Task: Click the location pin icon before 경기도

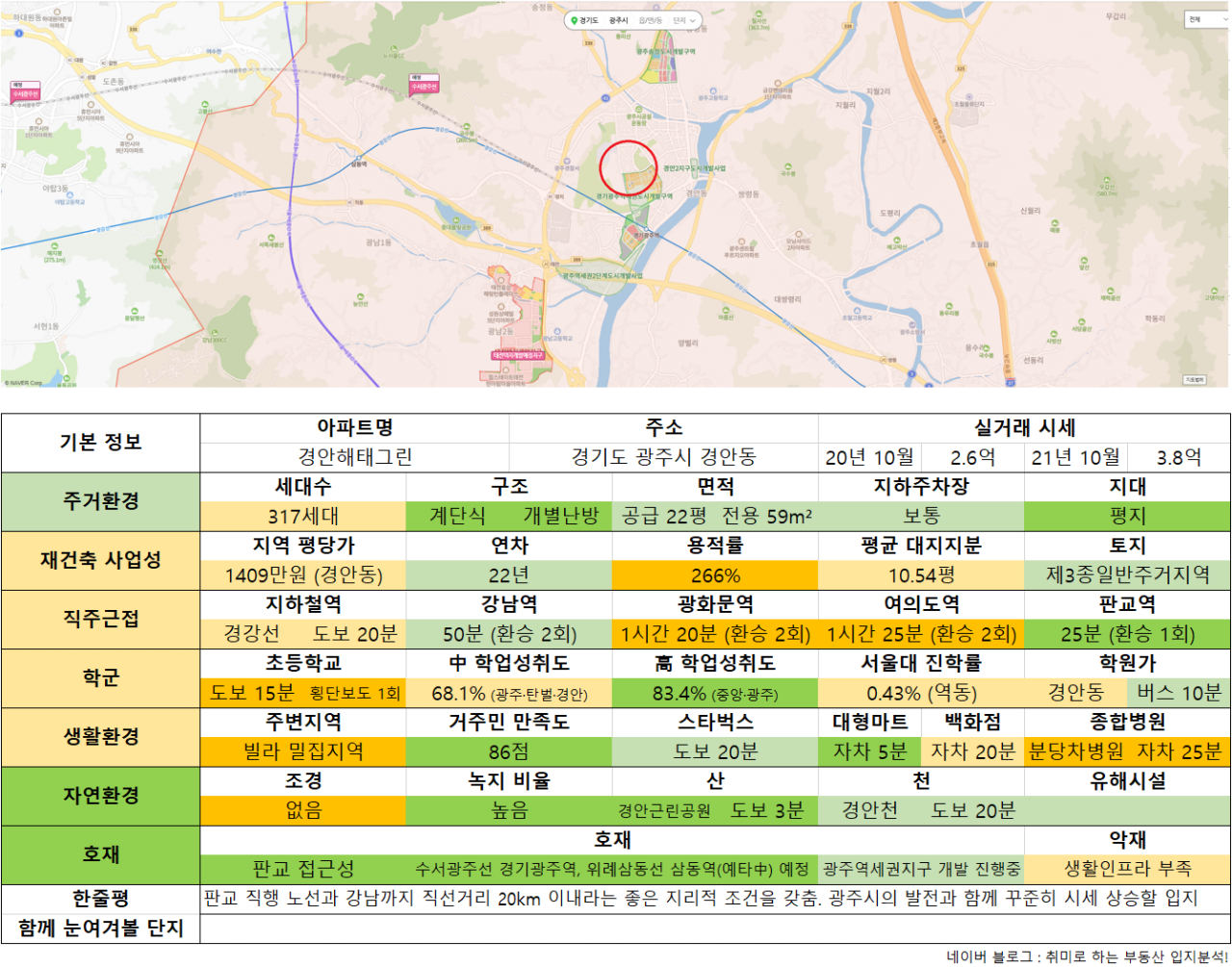Action: [575, 20]
